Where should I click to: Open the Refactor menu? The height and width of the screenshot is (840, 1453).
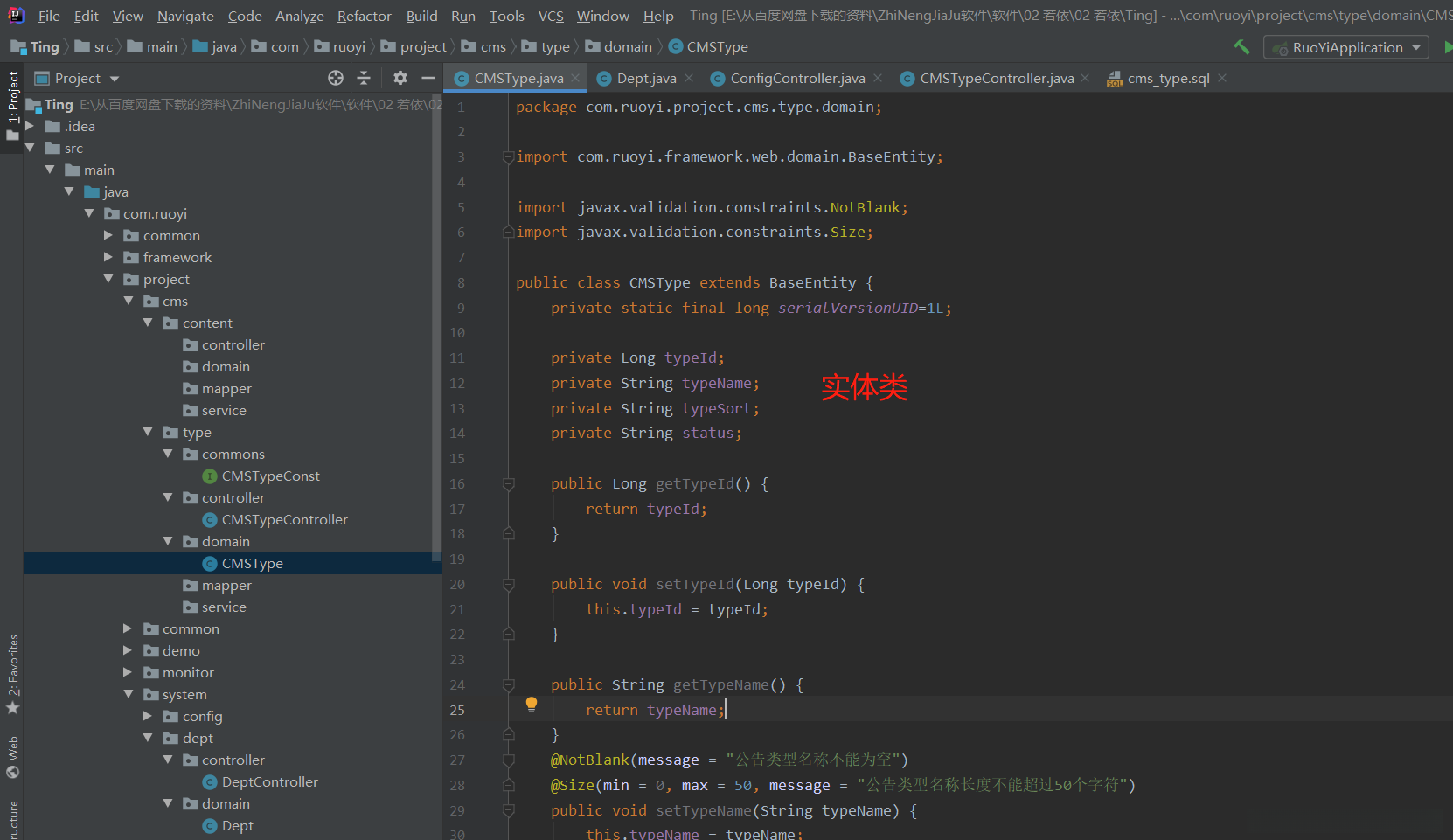[364, 16]
